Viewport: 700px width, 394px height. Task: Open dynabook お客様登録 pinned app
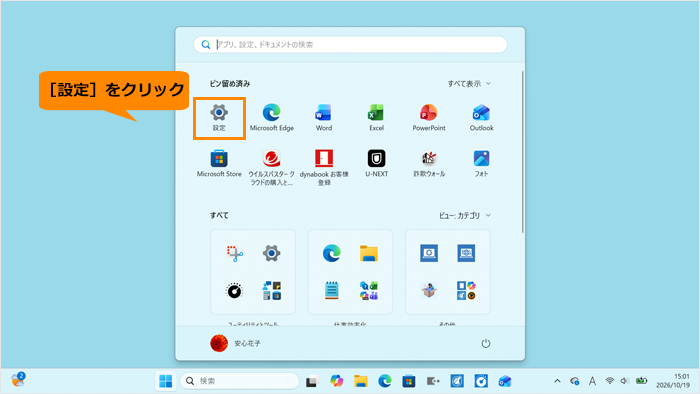coord(324,167)
